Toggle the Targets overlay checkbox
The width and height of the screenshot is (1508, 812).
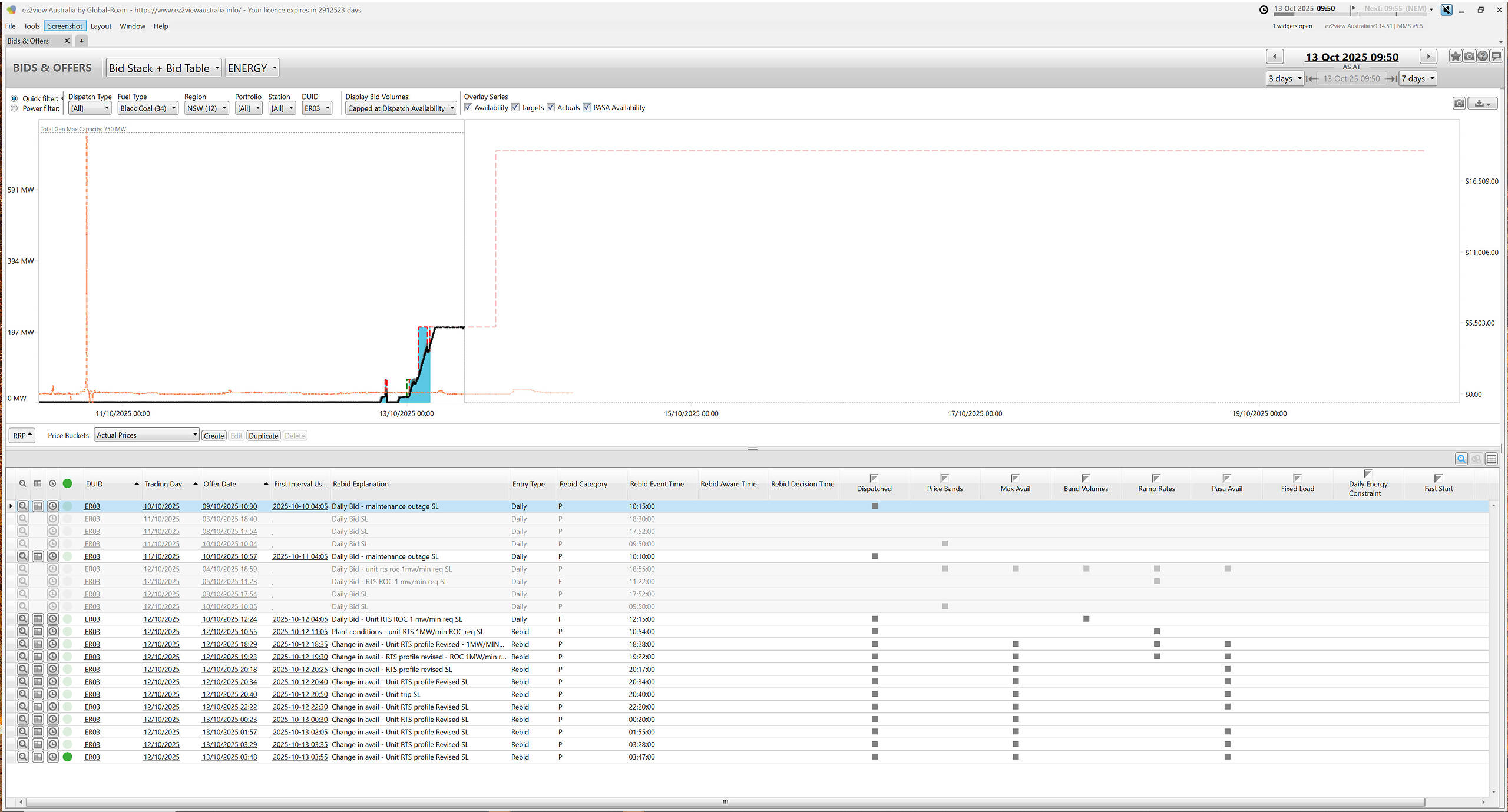[x=515, y=107]
